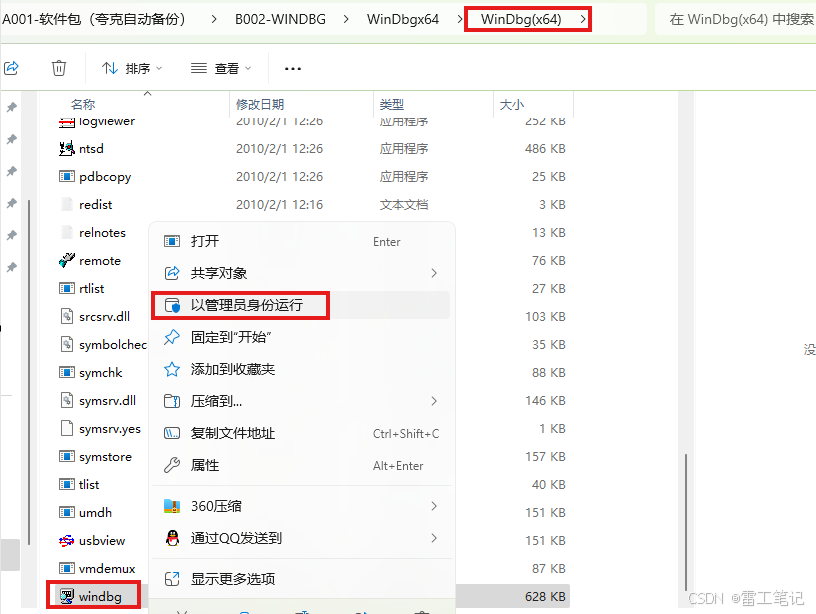
Task: Click the navigation pane scrollbar
Action: click(x=29, y=372)
